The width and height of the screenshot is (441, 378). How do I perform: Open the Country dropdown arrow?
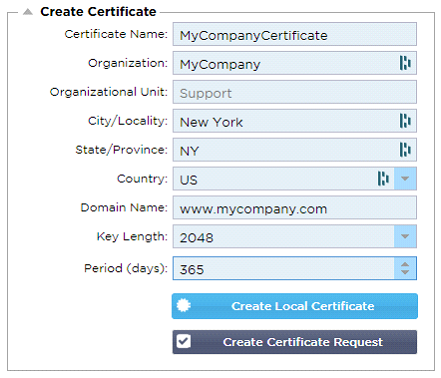click(x=405, y=179)
